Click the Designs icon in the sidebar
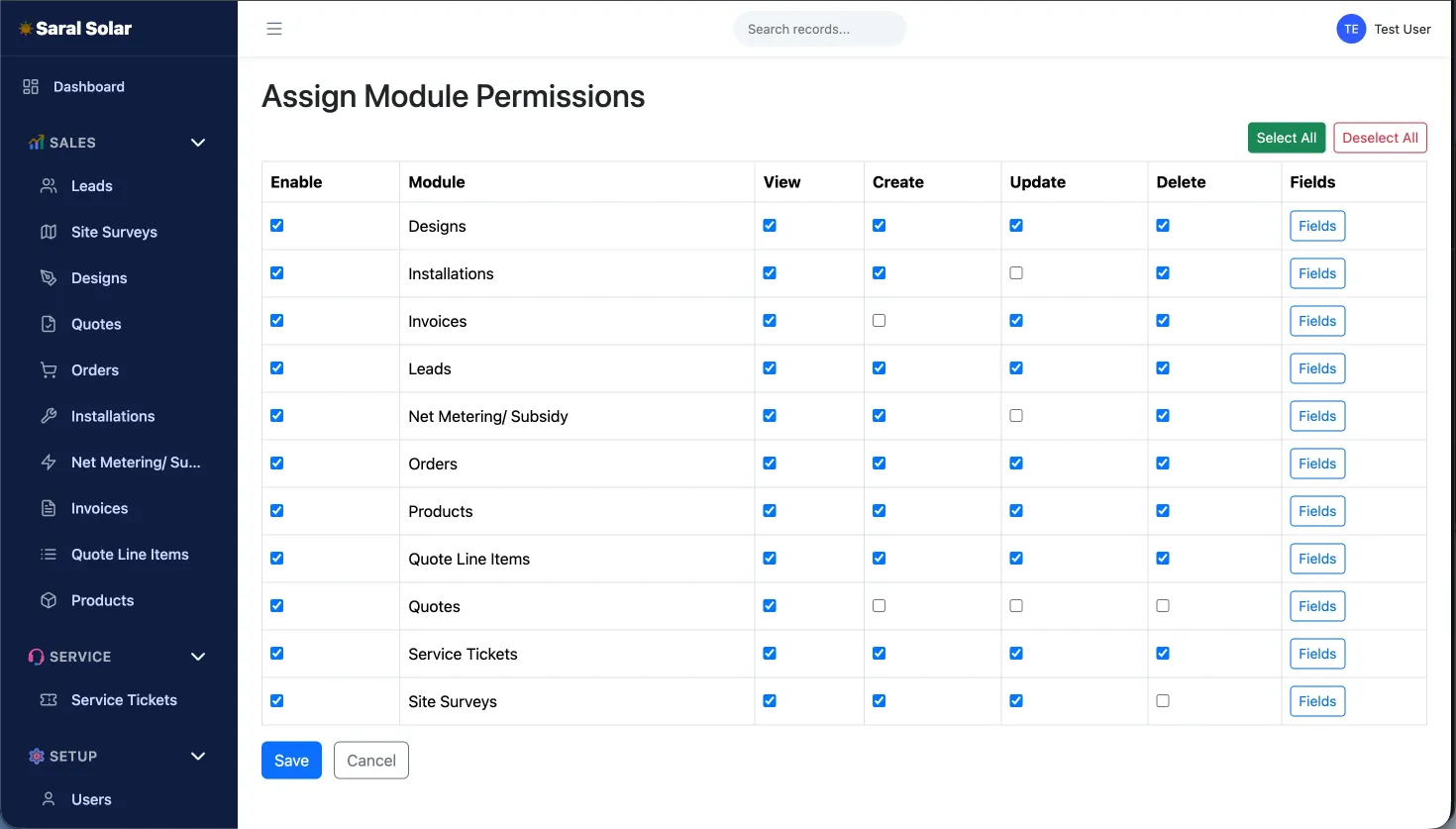Viewport: 1456px width, 829px height. [49, 277]
